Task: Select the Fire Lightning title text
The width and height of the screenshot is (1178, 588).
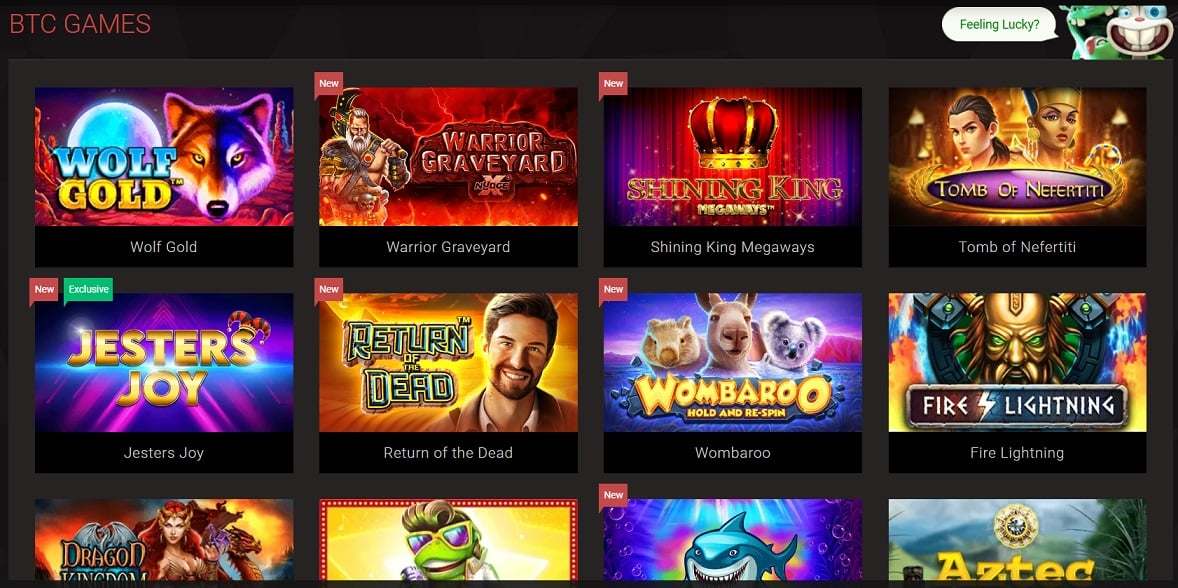Action: click(x=1017, y=453)
